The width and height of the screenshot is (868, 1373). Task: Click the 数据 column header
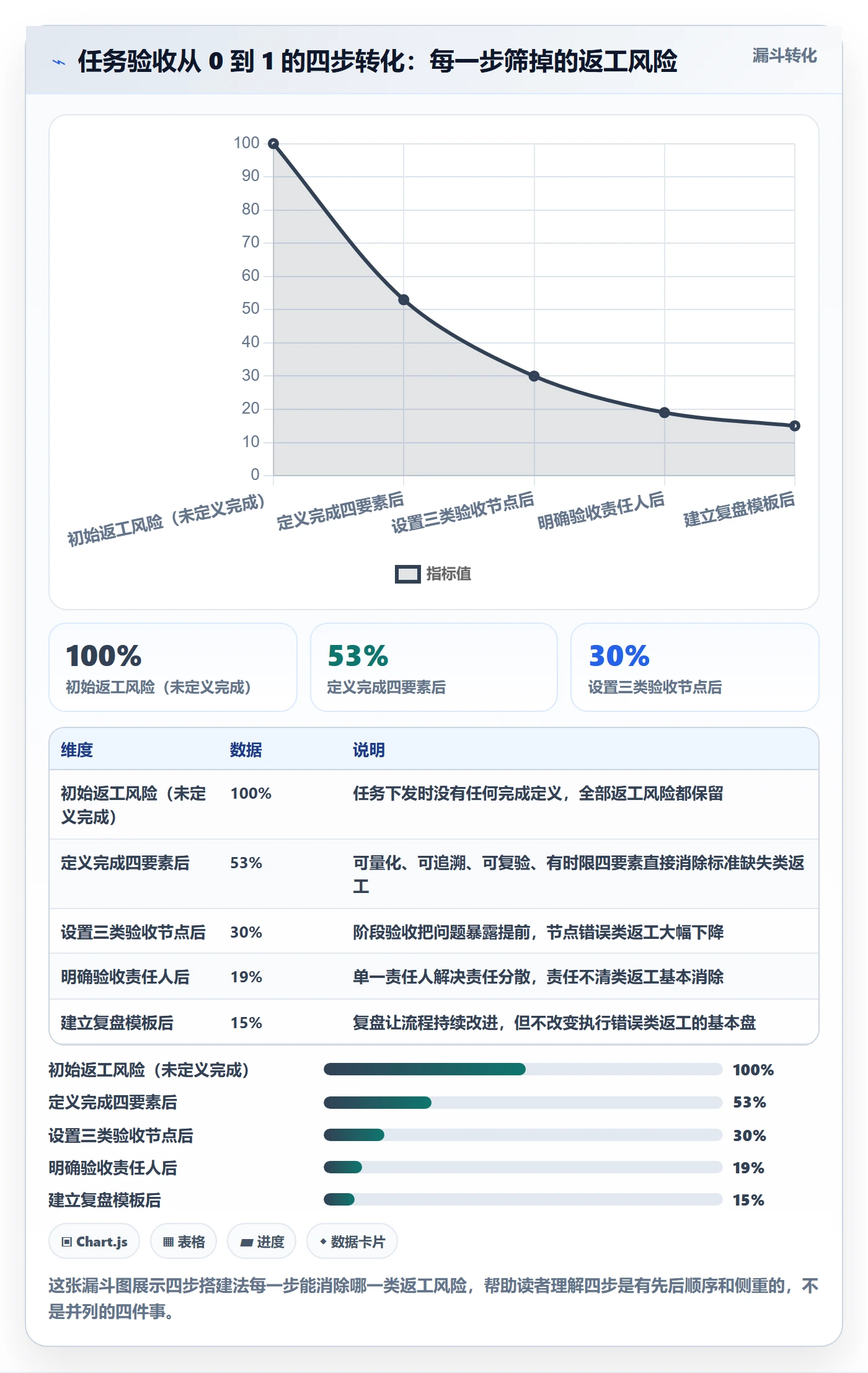tap(246, 750)
